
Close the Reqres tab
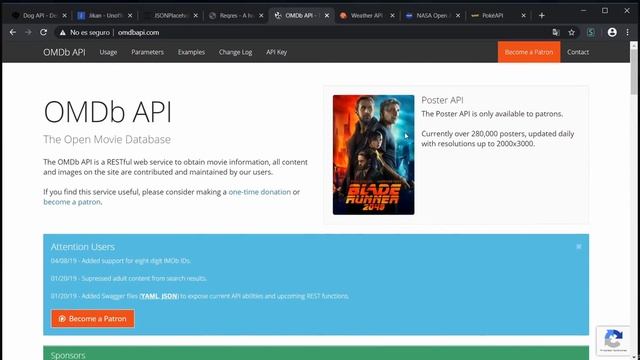point(261,16)
